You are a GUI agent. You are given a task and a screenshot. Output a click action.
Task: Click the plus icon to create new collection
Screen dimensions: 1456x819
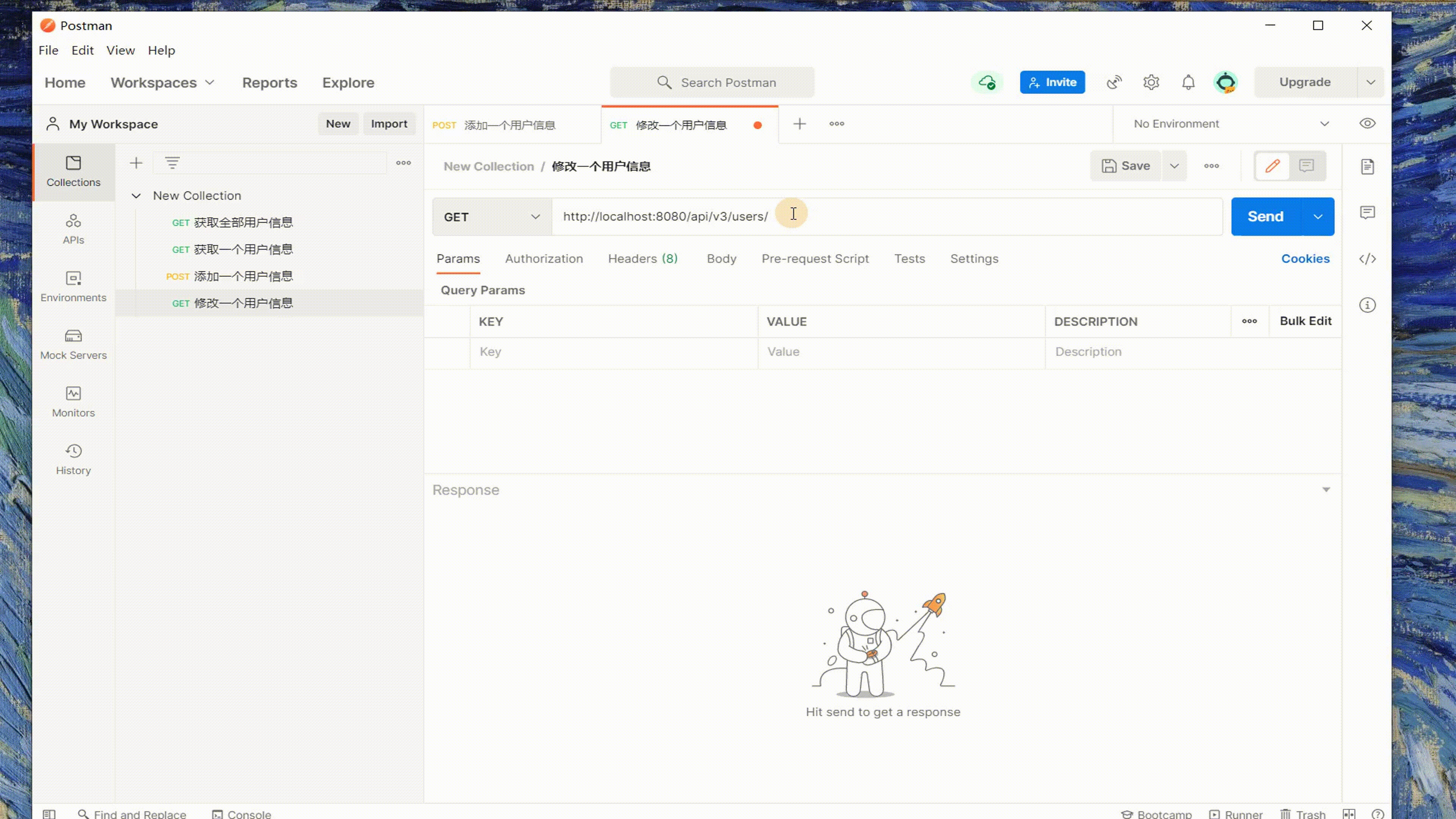click(x=136, y=163)
